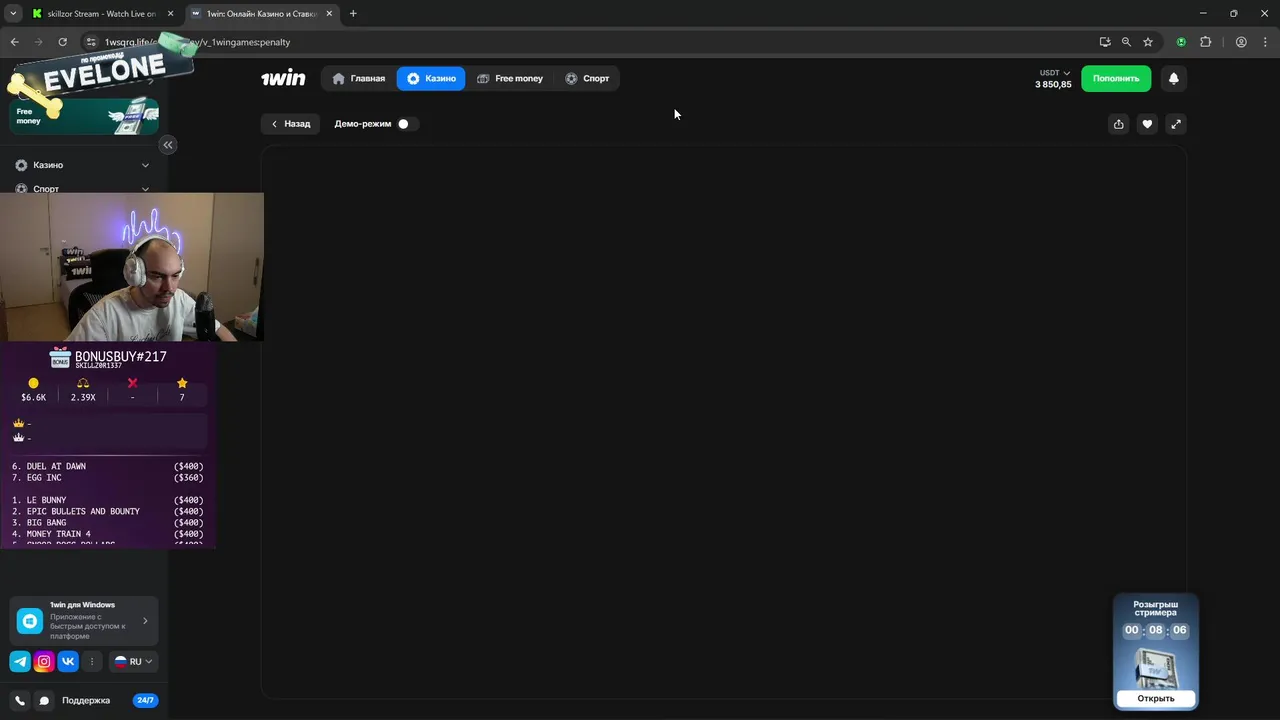Screen dimensions: 1280x720
Task: Open the tab search dropdown
Action: click(13, 14)
